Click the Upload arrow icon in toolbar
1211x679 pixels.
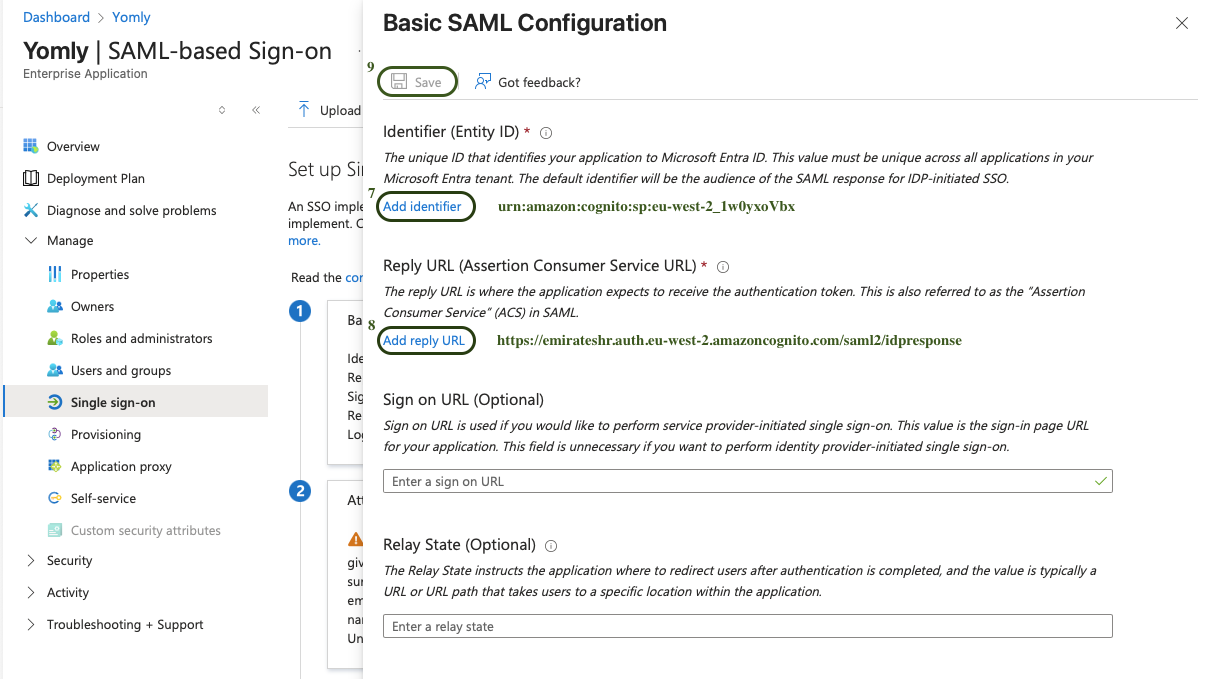click(305, 110)
